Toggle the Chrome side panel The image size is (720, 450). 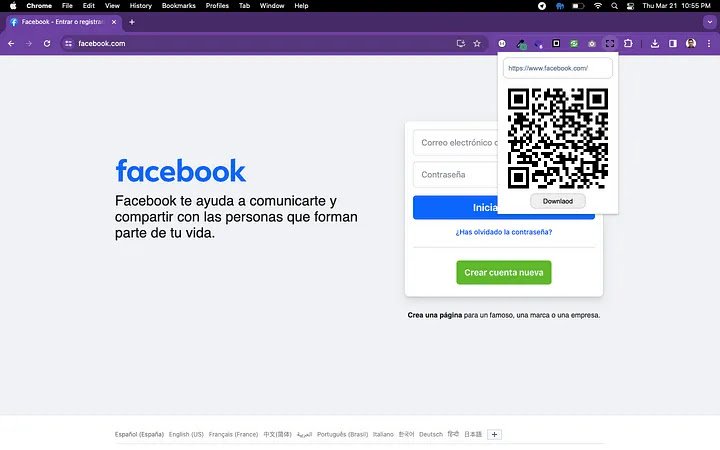[673, 44]
